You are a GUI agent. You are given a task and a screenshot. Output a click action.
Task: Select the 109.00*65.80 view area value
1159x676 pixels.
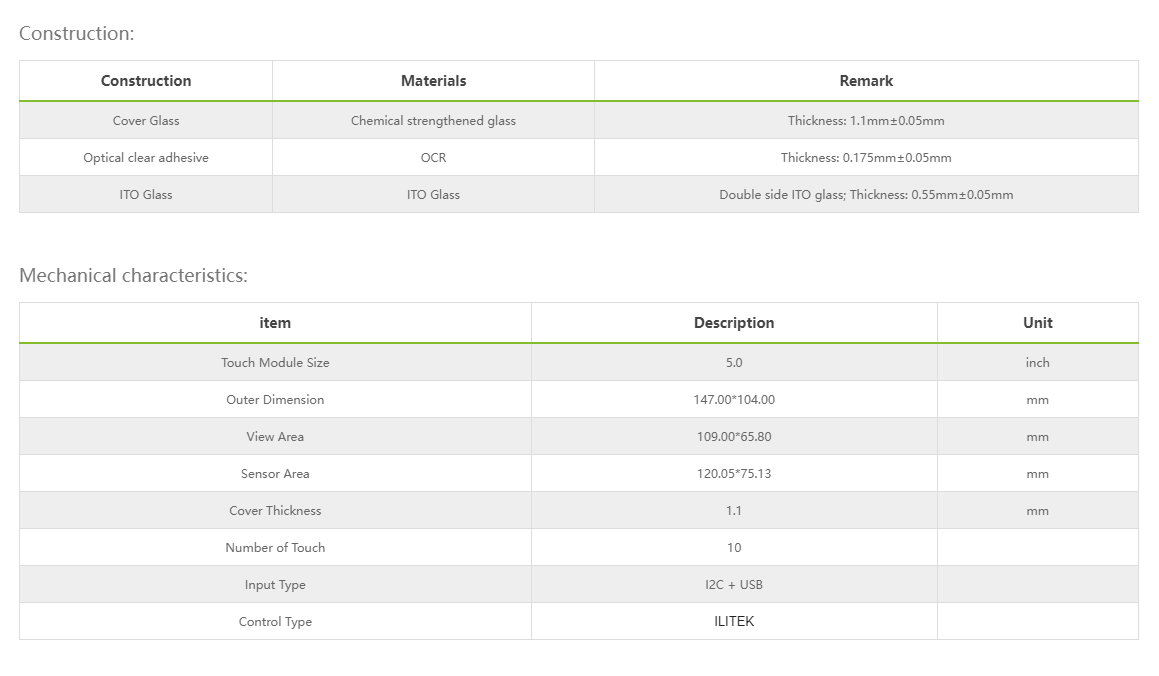click(x=734, y=437)
